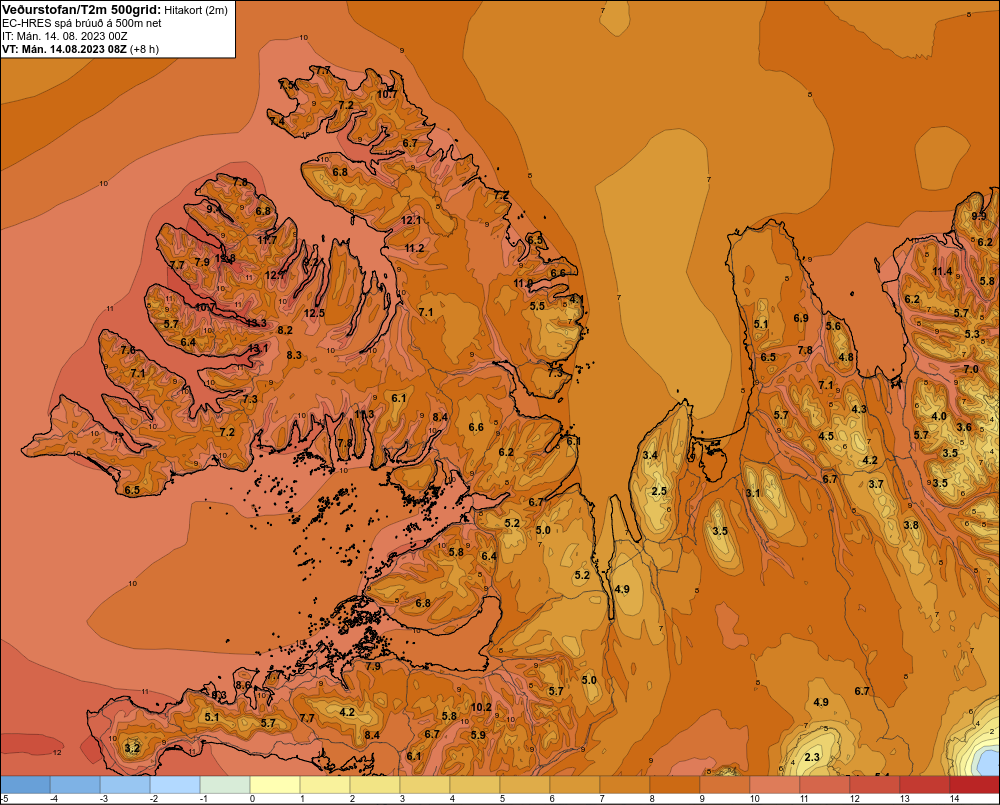Select the legend color swatch between 12 and 13
This screenshot has height=805, width=1000.
(x=875, y=785)
